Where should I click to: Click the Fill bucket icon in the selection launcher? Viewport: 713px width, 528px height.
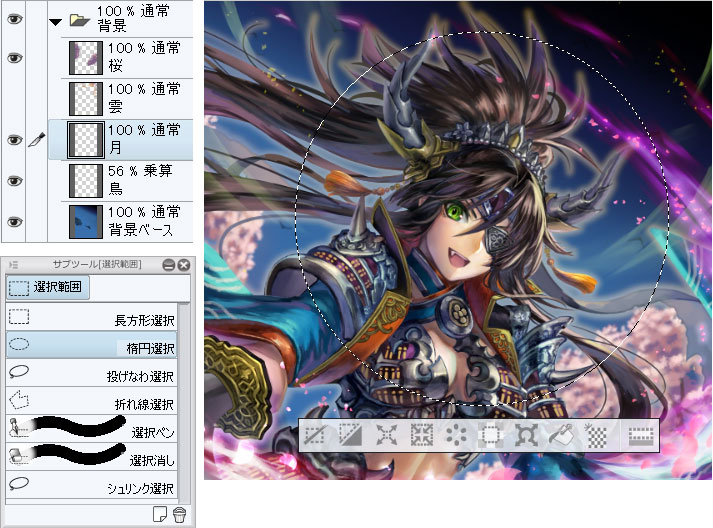(562, 436)
